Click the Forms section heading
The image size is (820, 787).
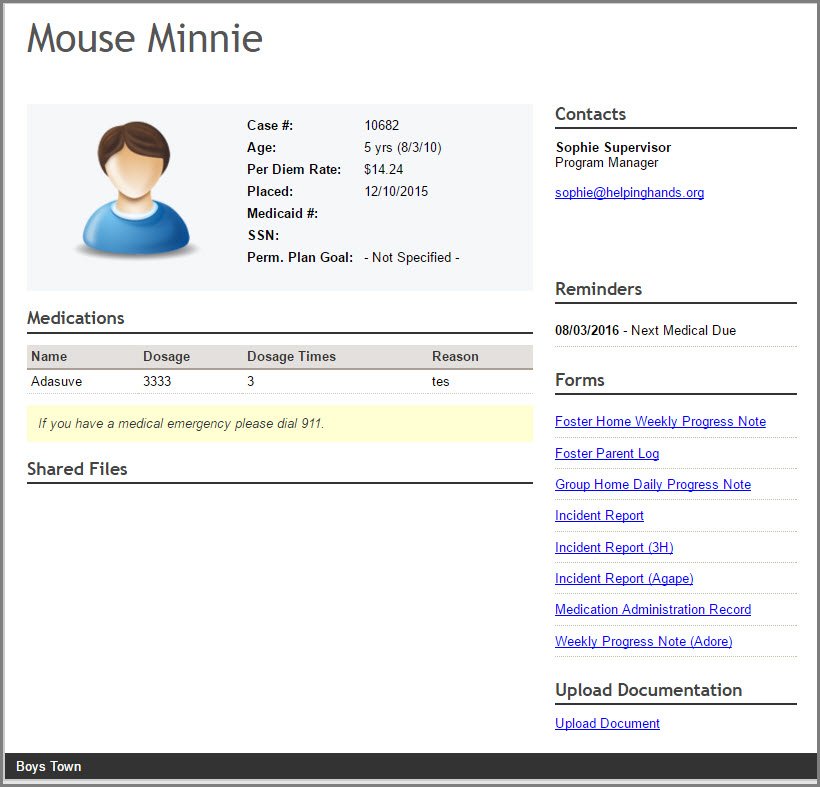[579, 380]
